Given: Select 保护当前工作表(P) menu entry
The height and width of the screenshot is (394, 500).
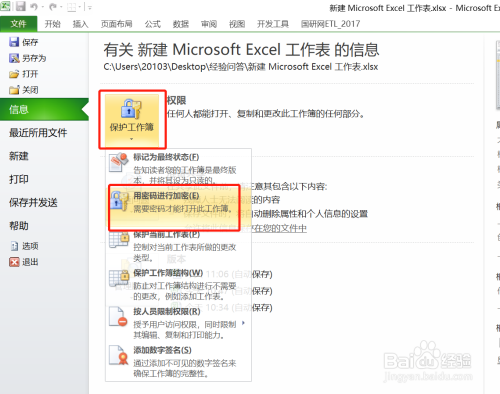Looking at the screenshot, I should pyautogui.click(x=179, y=247).
